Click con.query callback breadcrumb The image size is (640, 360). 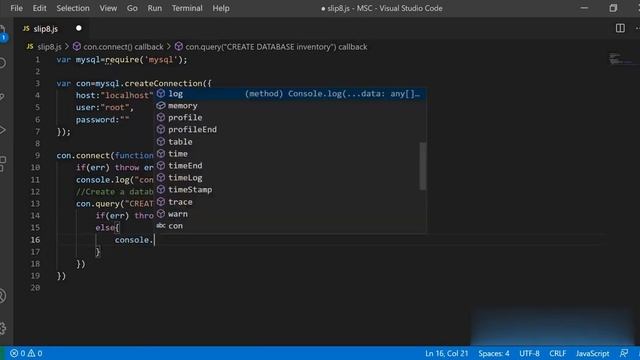(276, 47)
